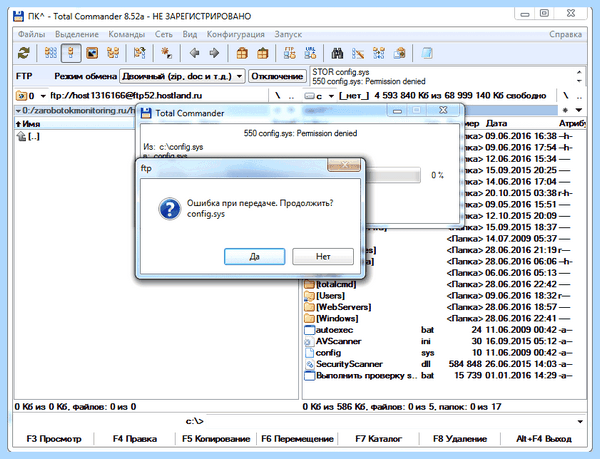600x459 pixels.
Task: Click the F5 Копирование button
Action: click(x=216, y=439)
